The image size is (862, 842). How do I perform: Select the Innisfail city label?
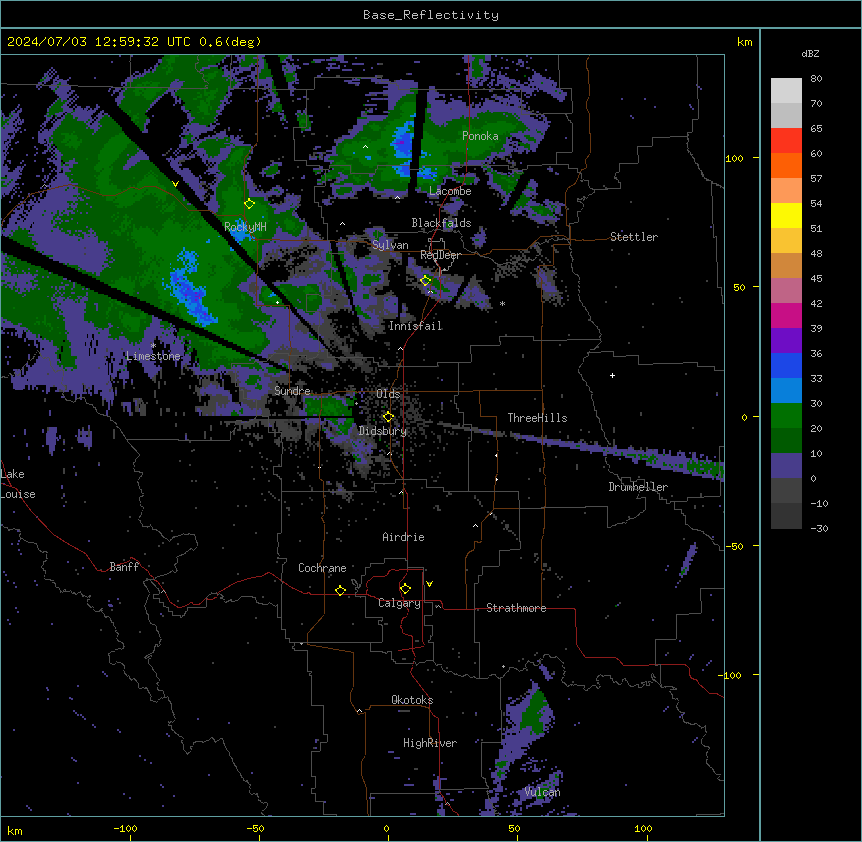click(415, 326)
